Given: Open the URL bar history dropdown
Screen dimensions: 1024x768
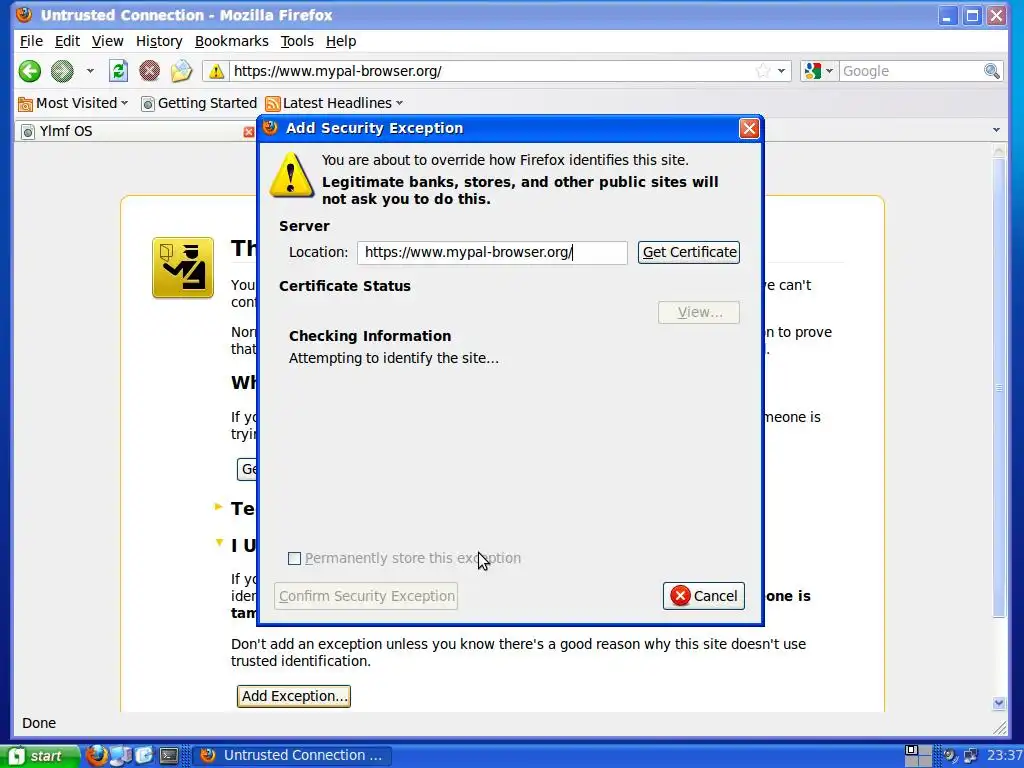Looking at the screenshot, I should tap(781, 71).
